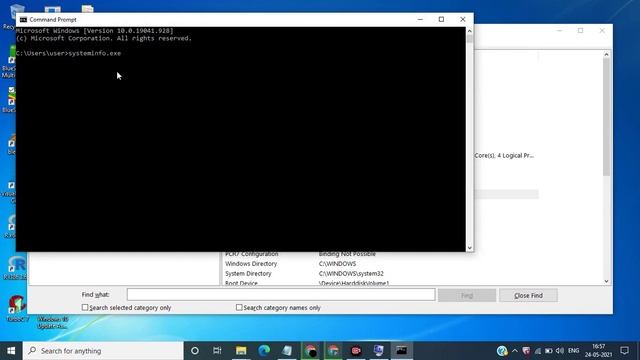Open the Windows Start menu
The height and width of the screenshot is (360, 640).
(11, 351)
